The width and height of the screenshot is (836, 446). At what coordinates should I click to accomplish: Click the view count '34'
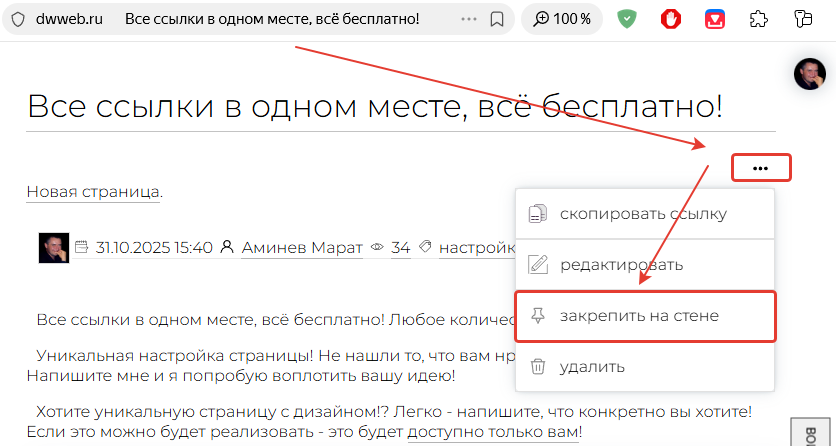pos(400,248)
